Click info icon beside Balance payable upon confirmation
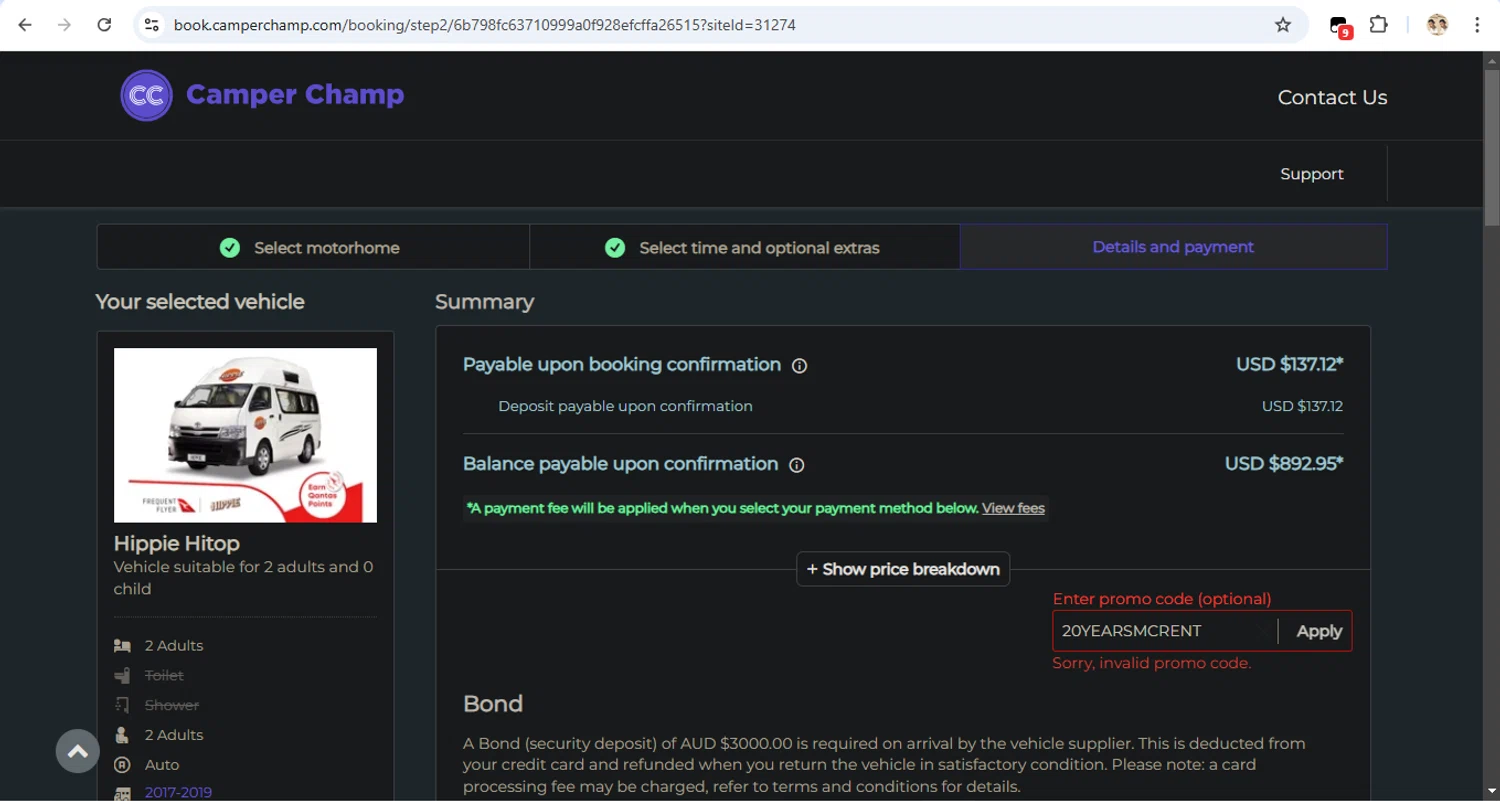1500x801 pixels. point(797,465)
